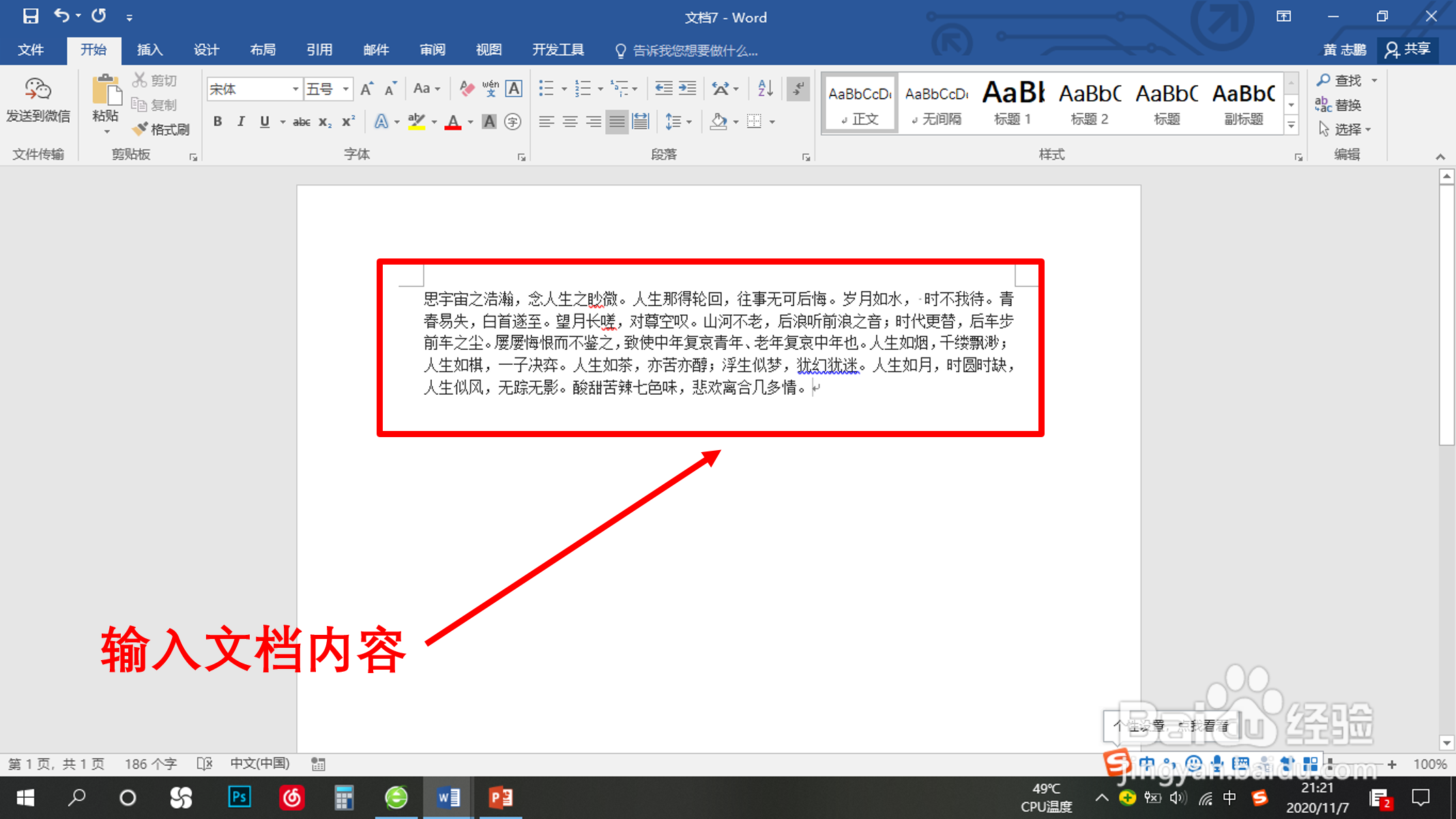Click the Replace (替换) button

(x=1339, y=105)
